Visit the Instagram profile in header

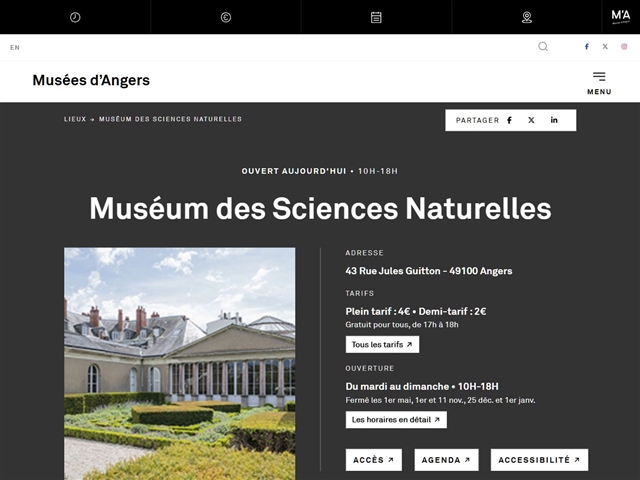click(x=624, y=47)
